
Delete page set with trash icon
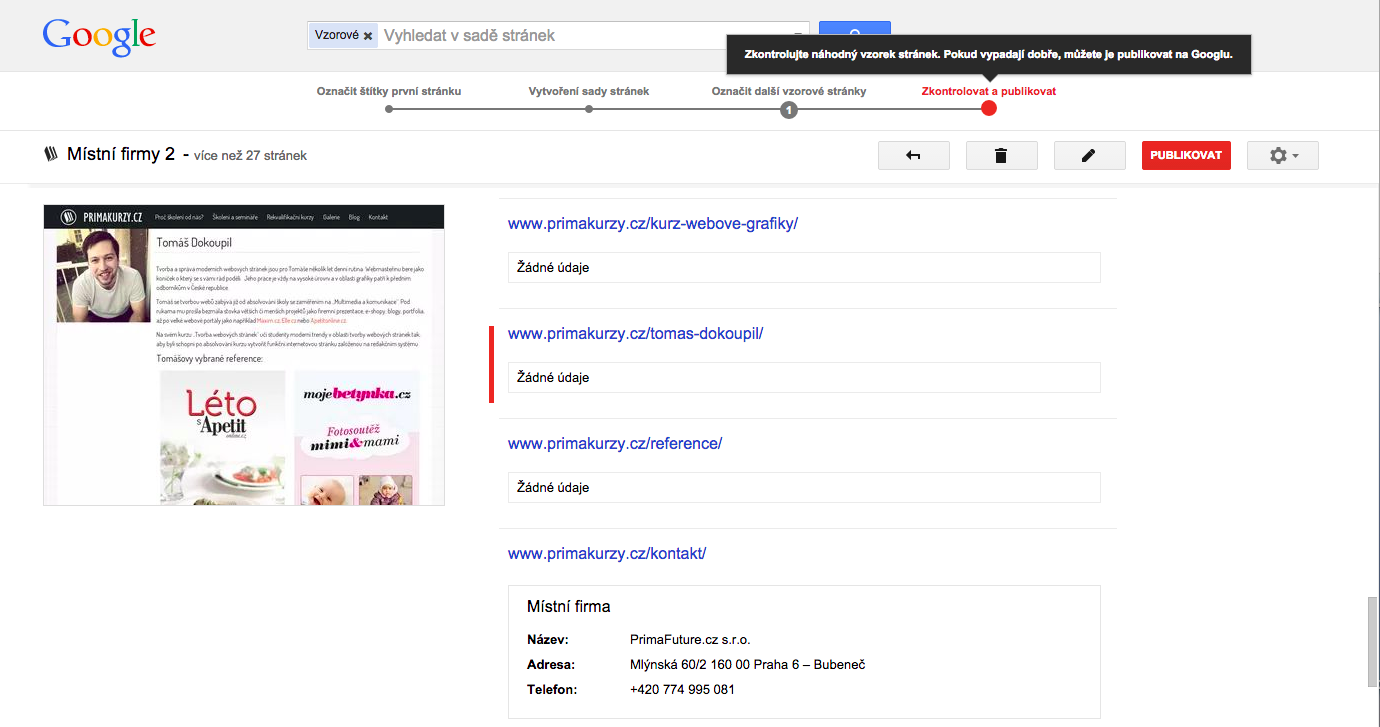[x=1002, y=156]
